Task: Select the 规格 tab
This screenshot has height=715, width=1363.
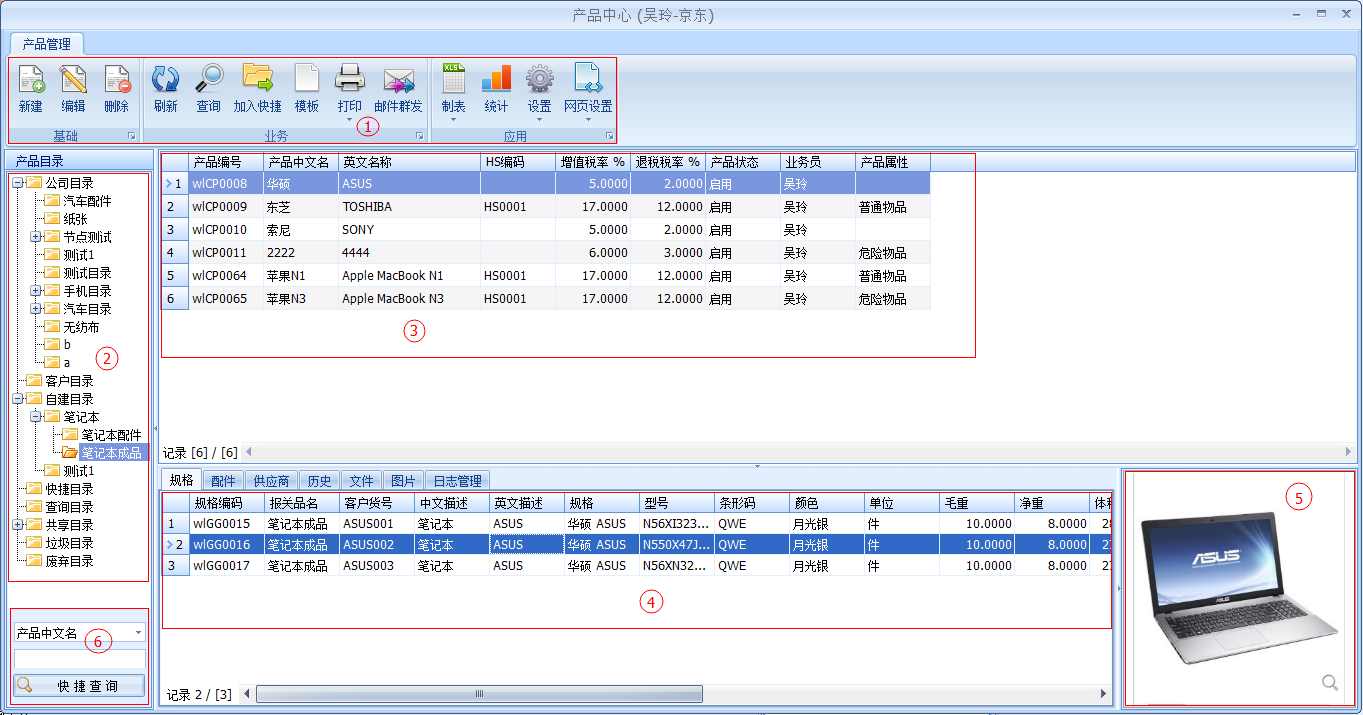Action: 181,481
